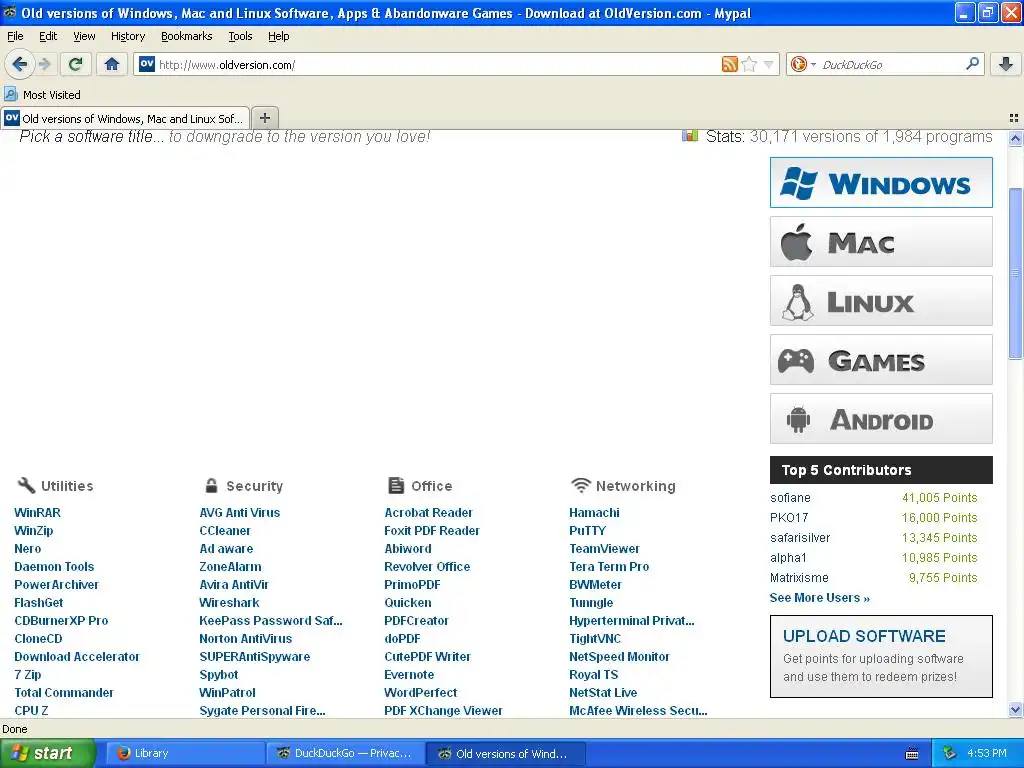Click the system tray network icon
This screenshot has width=1024, height=768.
click(950, 753)
